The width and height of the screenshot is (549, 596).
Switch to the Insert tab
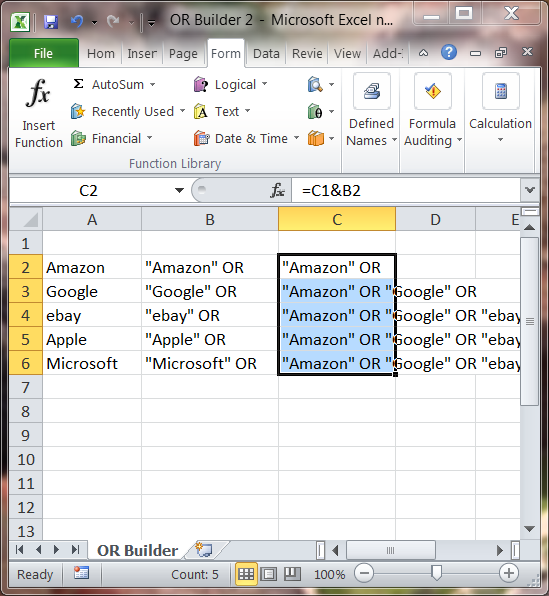142,54
